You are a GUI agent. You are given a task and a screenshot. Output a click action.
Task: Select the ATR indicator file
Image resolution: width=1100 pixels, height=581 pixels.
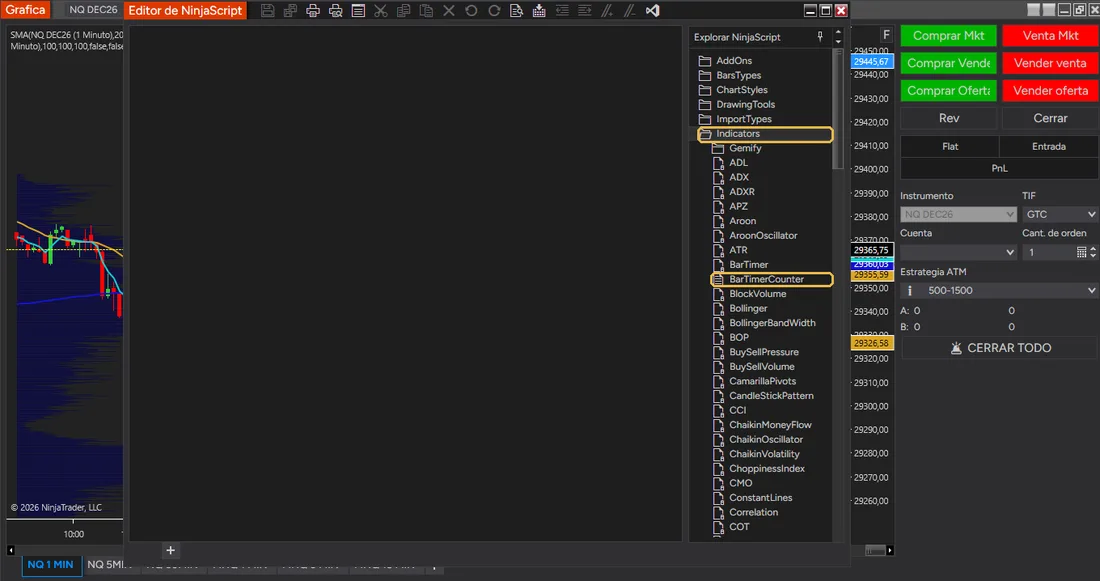click(x=738, y=250)
